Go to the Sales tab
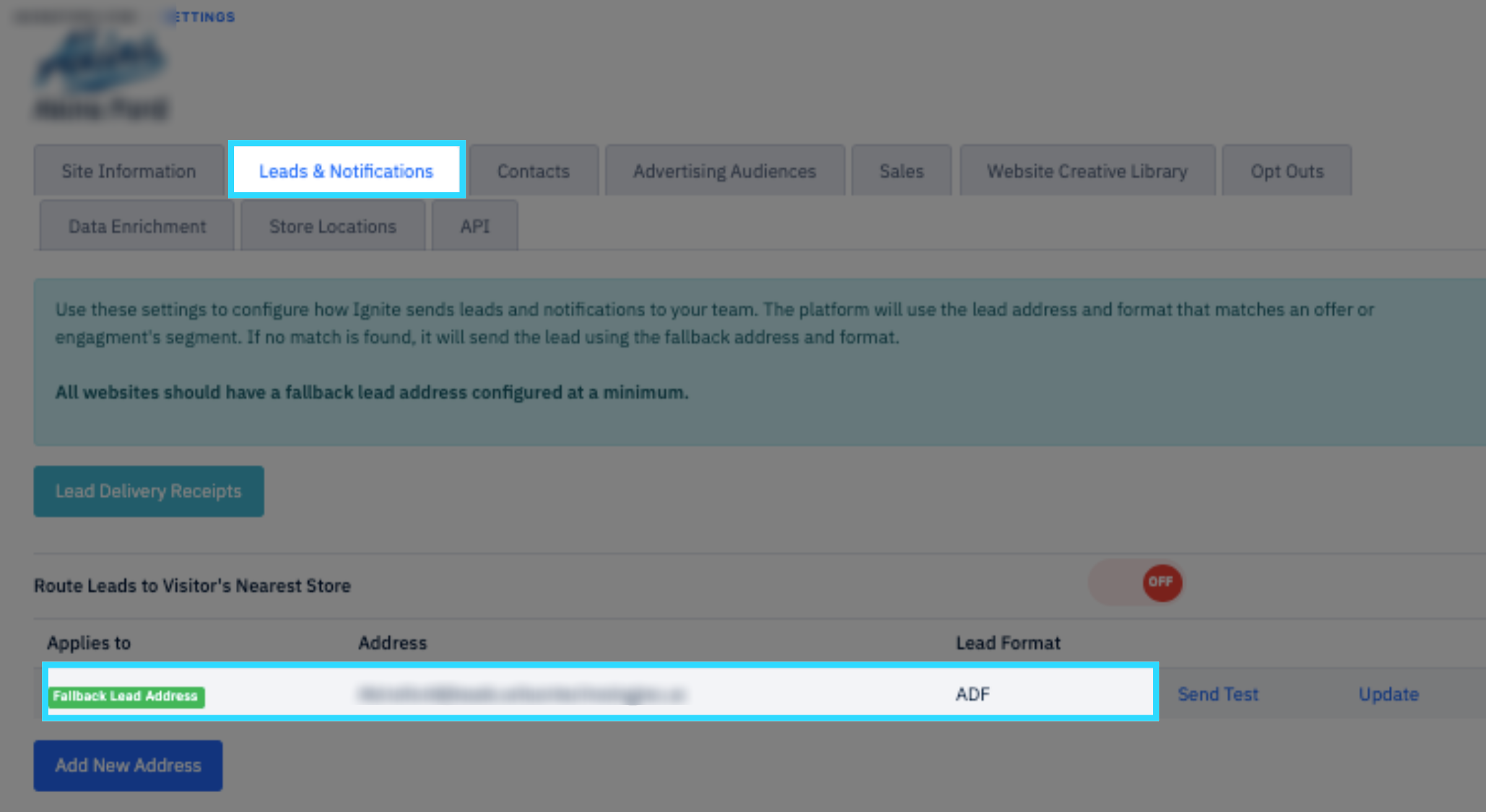 (x=901, y=171)
